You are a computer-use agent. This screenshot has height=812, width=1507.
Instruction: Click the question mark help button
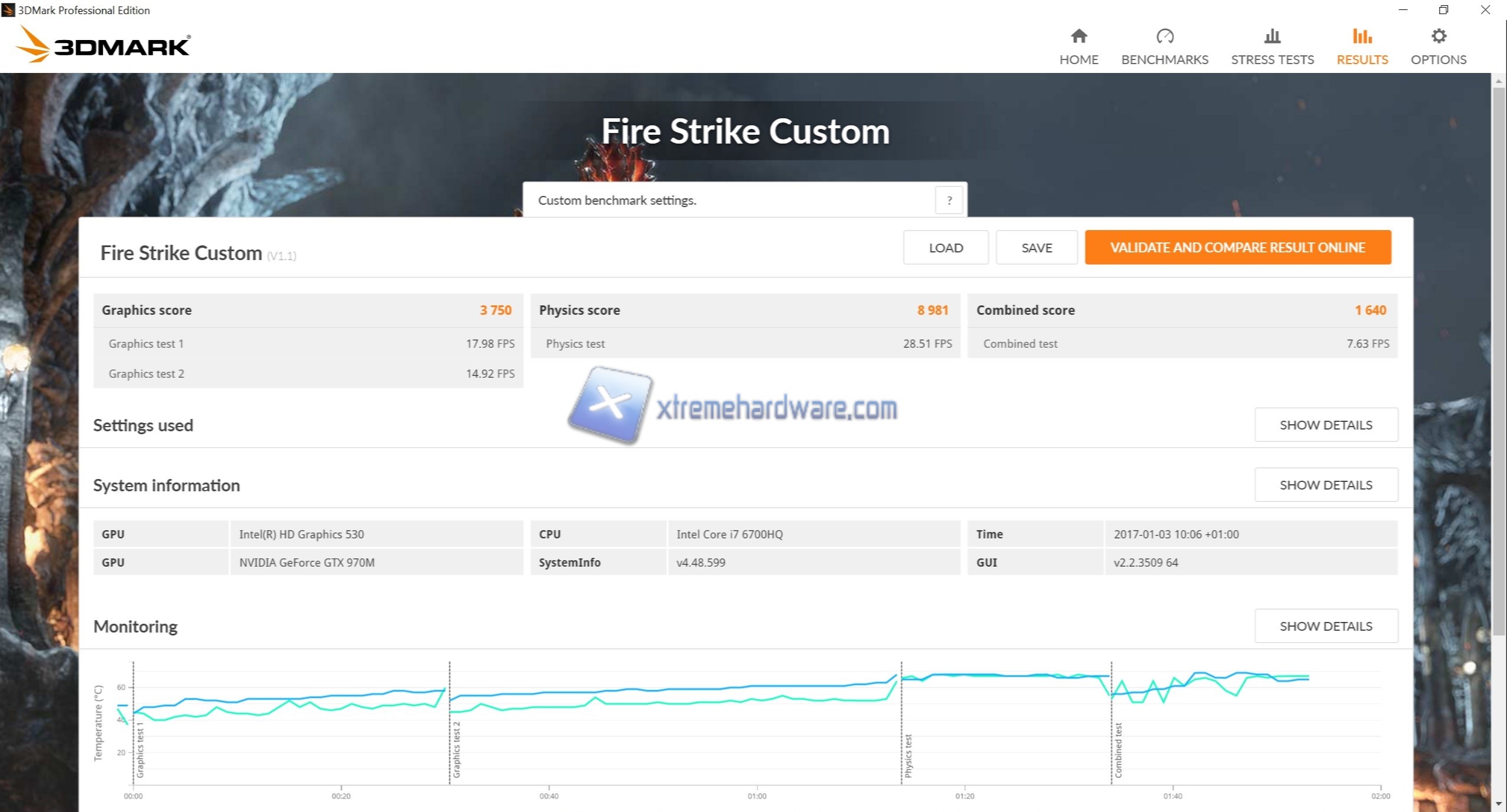tap(949, 201)
